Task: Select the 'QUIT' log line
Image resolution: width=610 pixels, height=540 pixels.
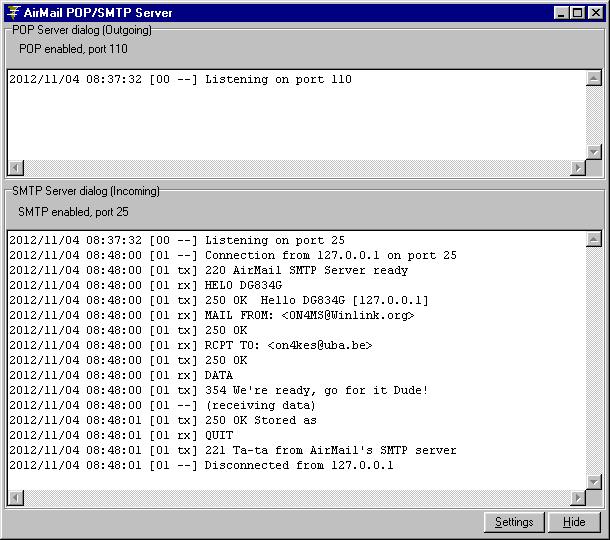Action: click(x=121, y=435)
